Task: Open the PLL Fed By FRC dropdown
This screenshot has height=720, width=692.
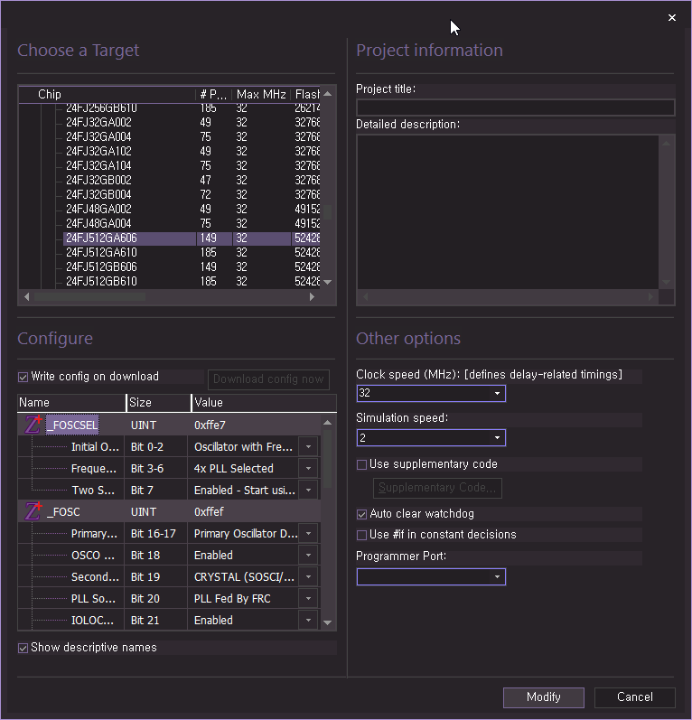Action: pos(308,599)
